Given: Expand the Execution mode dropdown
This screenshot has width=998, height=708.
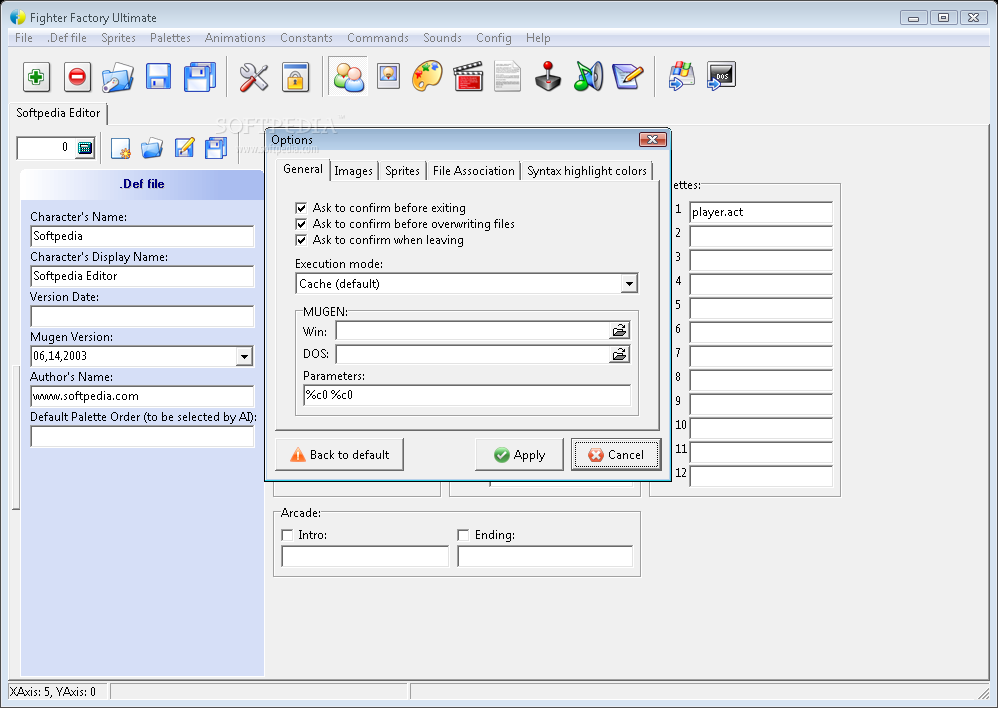Looking at the screenshot, I should [629, 283].
